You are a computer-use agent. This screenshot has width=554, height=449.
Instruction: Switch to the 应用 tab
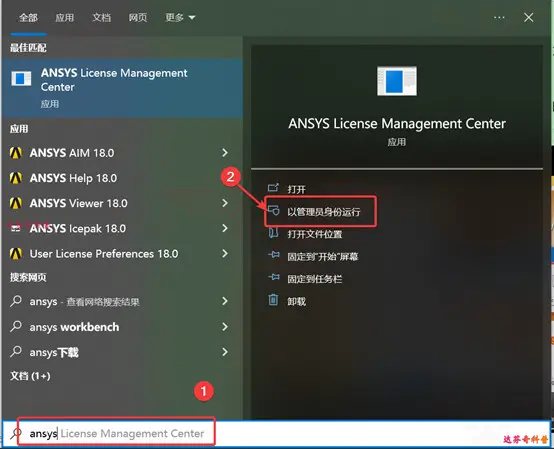point(65,17)
